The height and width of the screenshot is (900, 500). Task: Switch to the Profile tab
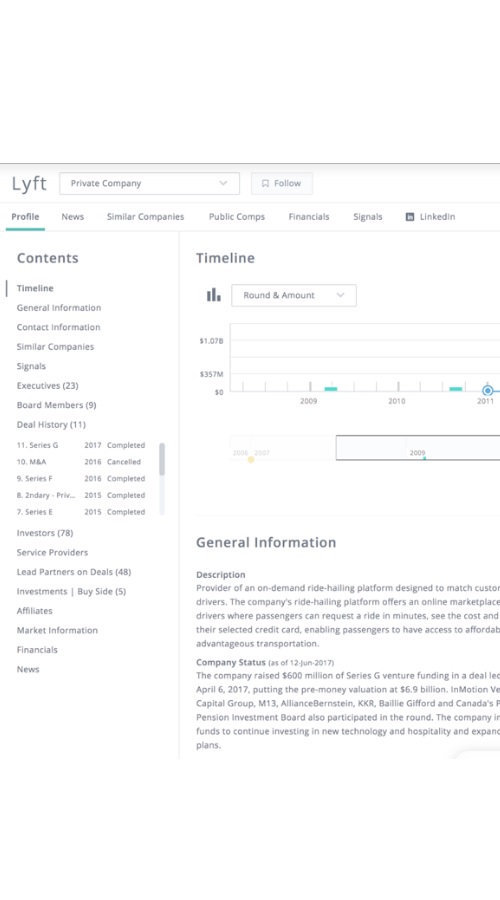pos(25,217)
